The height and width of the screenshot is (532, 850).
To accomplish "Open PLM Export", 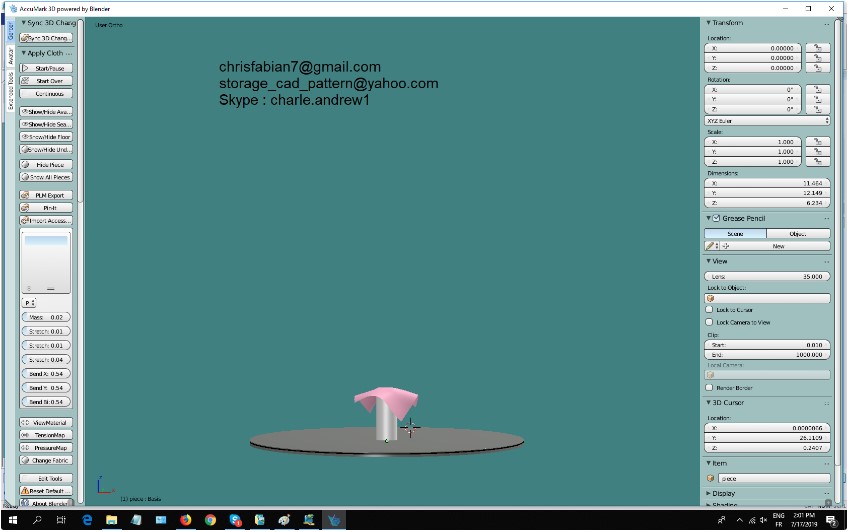I will coord(46,195).
